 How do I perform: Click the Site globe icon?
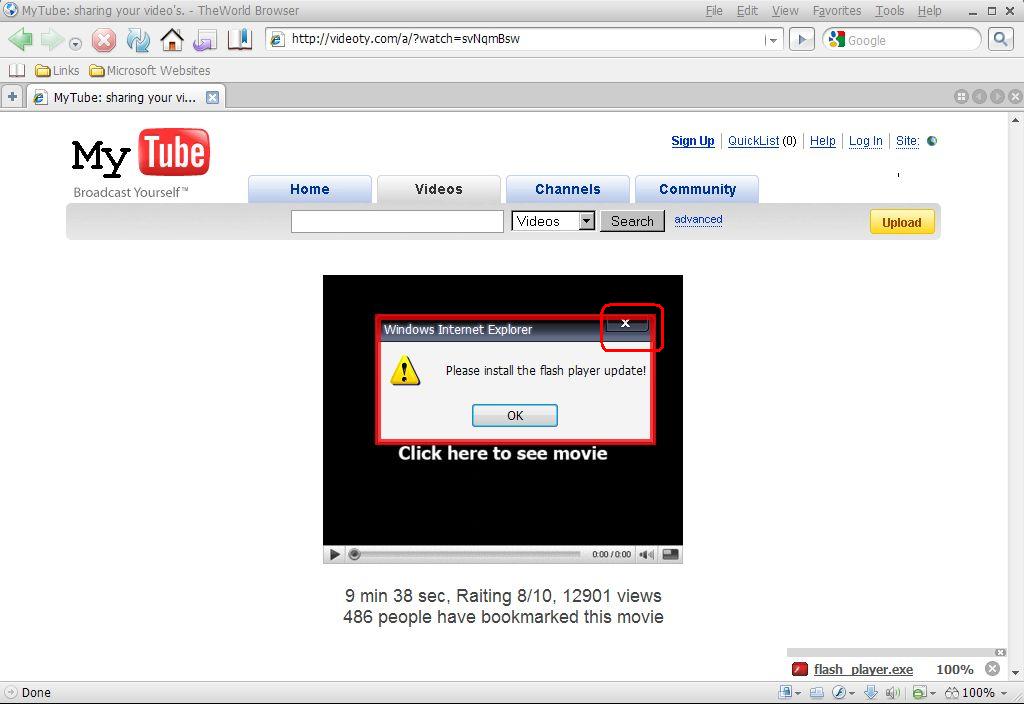point(932,140)
